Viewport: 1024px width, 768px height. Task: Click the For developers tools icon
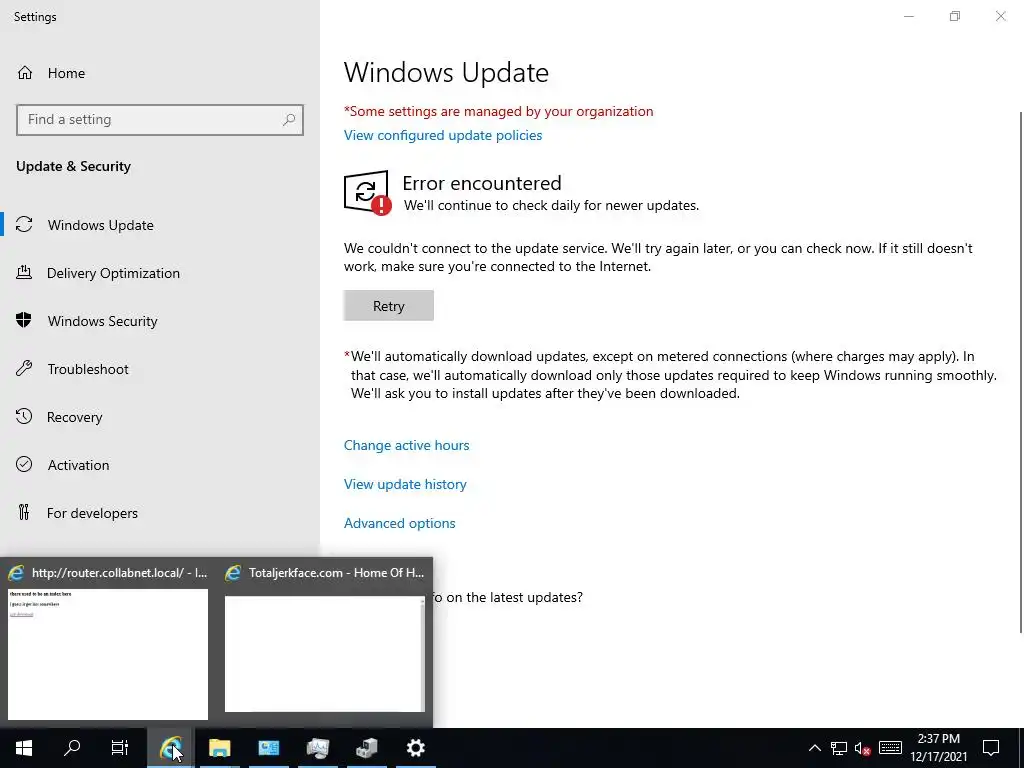click(24, 513)
